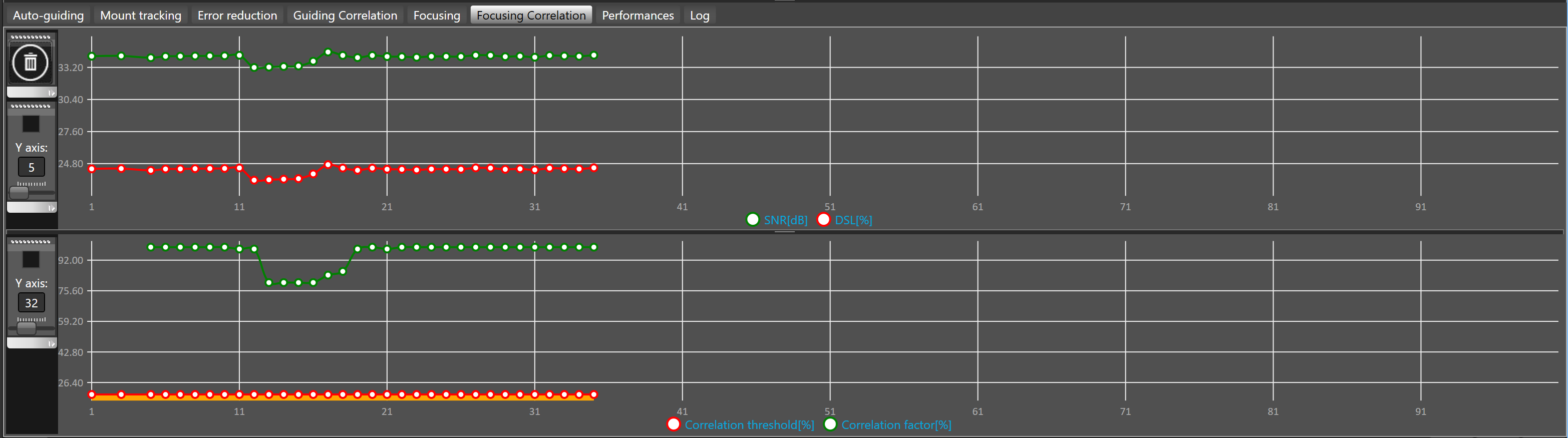
Task: Toggle the Correlation factor[%] legend marker
Action: coord(830,424)
